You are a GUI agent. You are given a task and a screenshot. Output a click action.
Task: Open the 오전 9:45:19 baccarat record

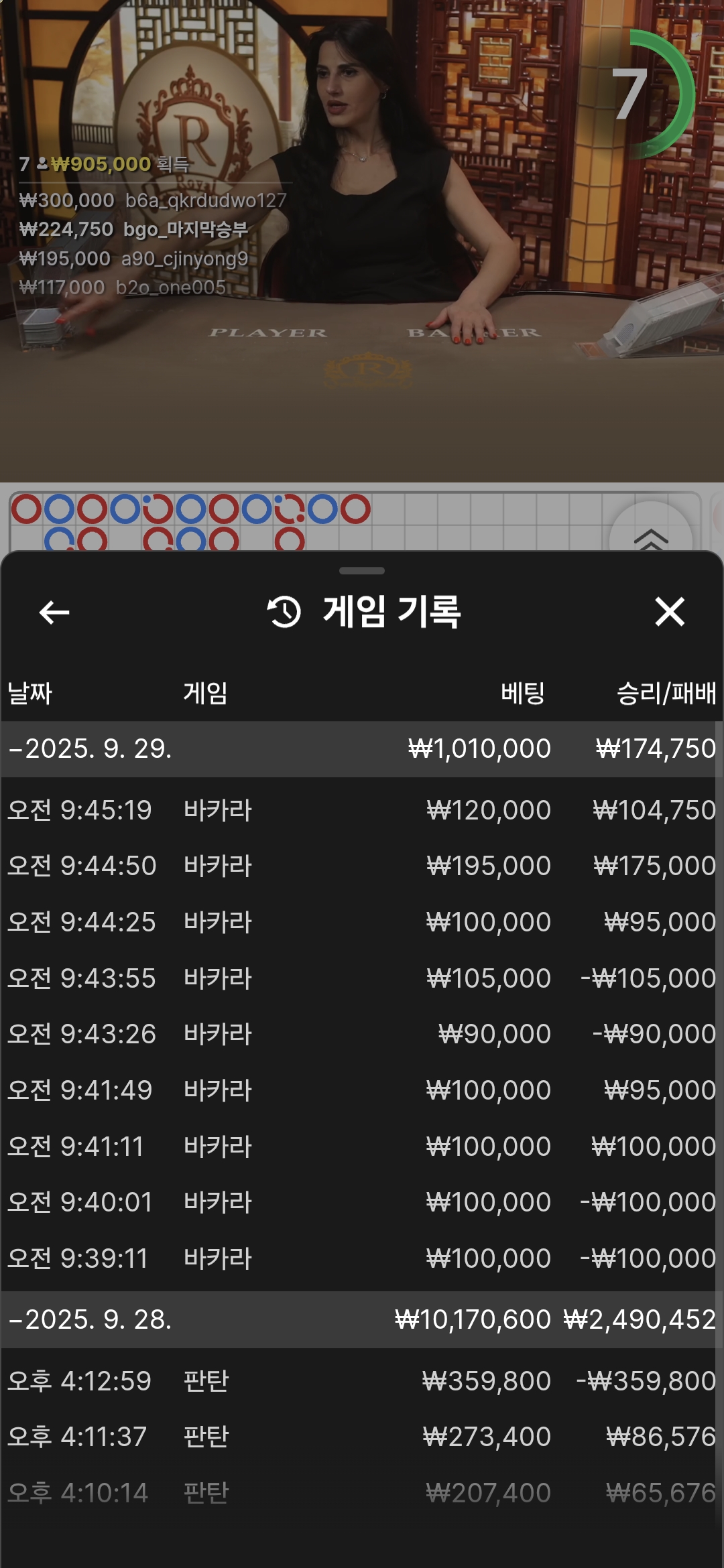tap(362, 810)
